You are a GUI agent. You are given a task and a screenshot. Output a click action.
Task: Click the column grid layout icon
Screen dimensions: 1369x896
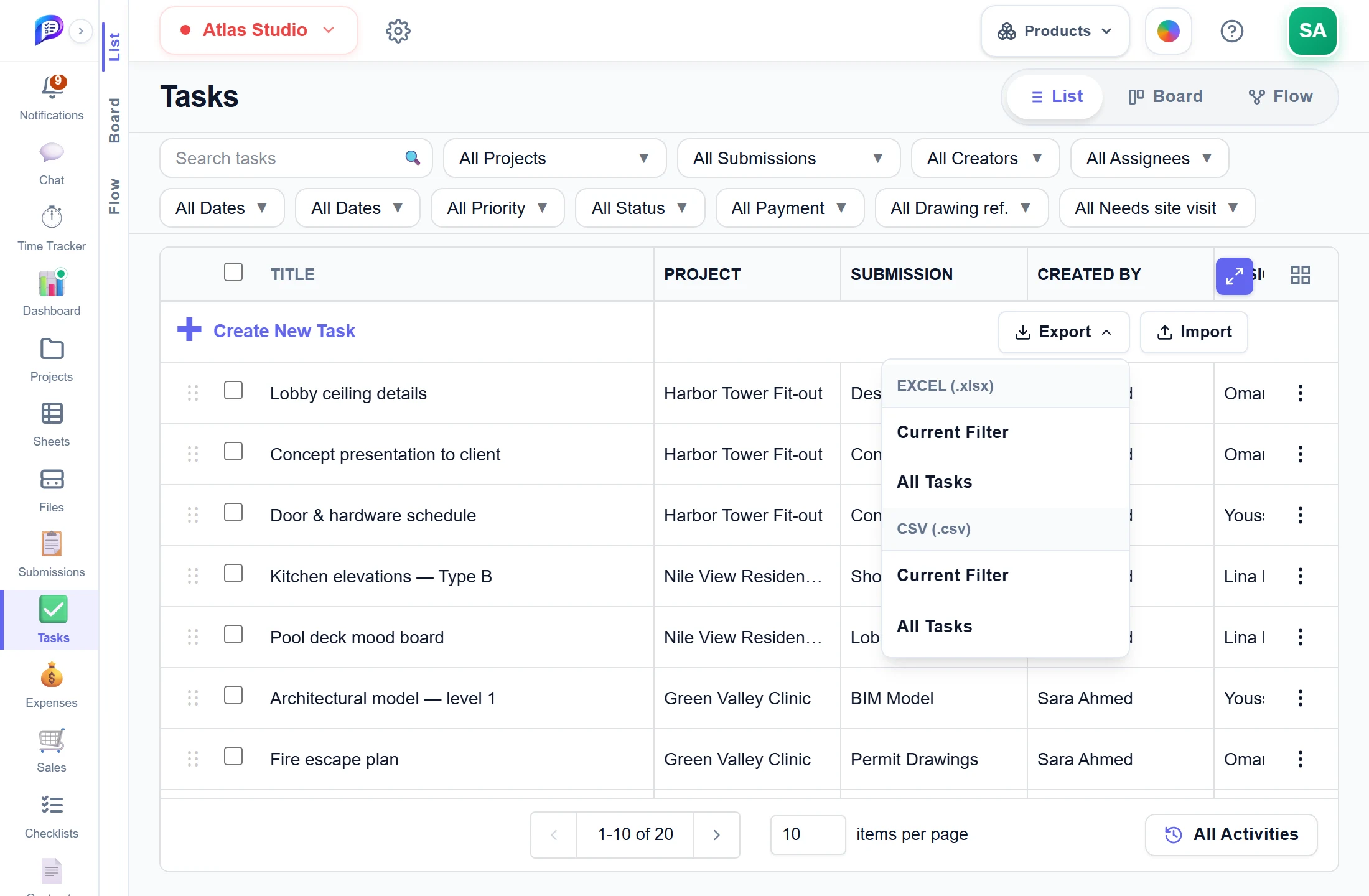click(x=1301, y=275)
